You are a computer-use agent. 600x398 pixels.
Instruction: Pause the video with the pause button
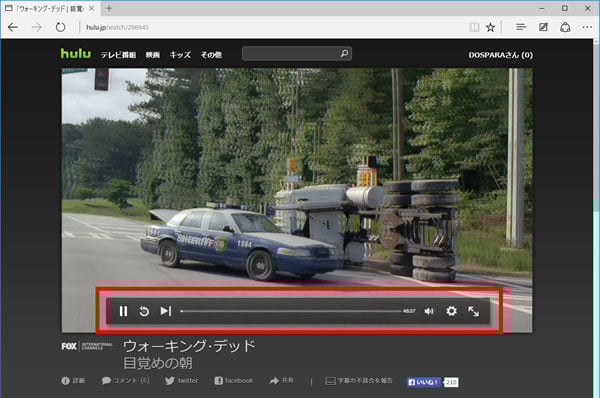(x=123, y=311)
